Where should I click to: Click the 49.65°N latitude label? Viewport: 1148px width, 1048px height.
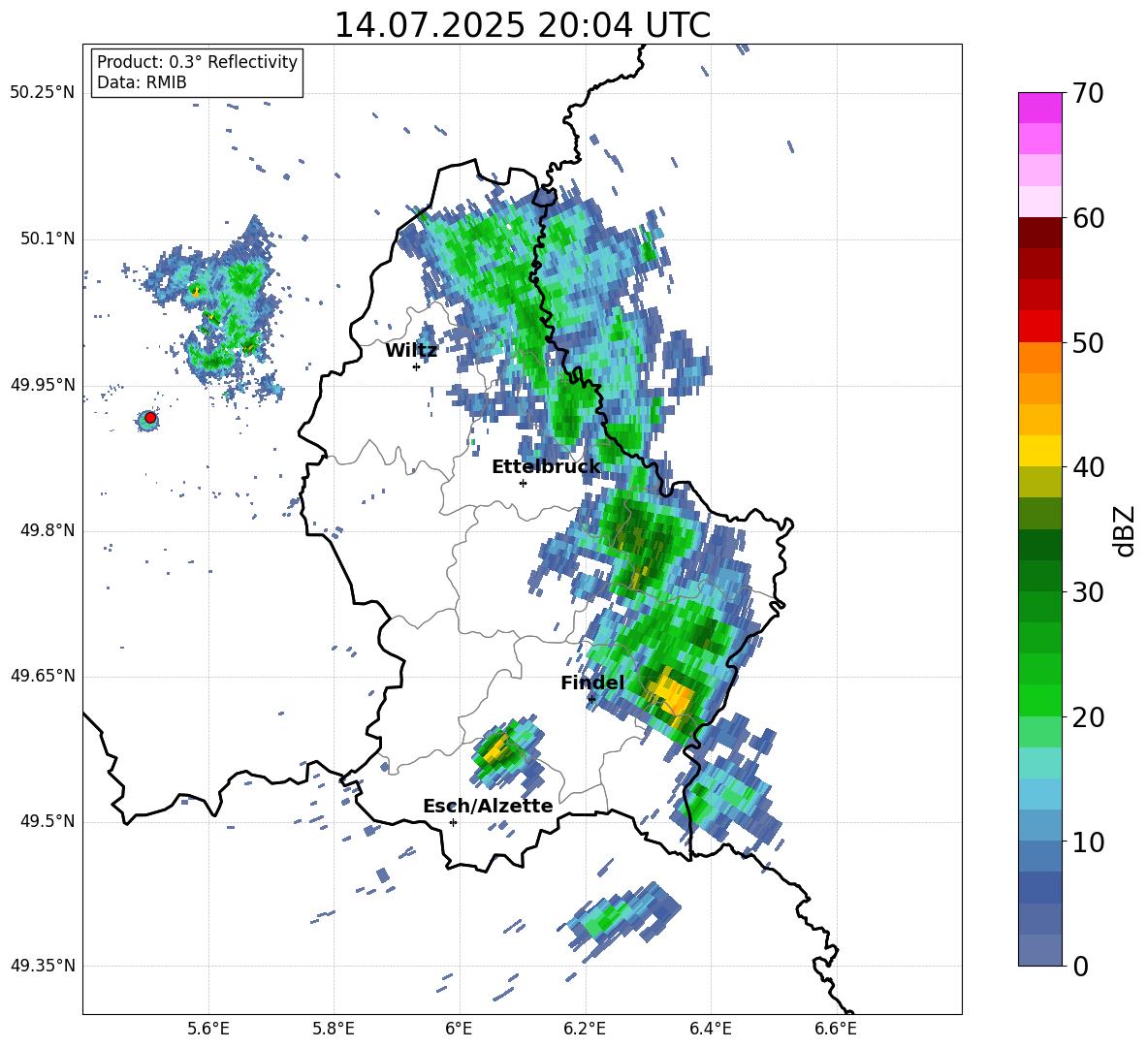click(43, 676)
